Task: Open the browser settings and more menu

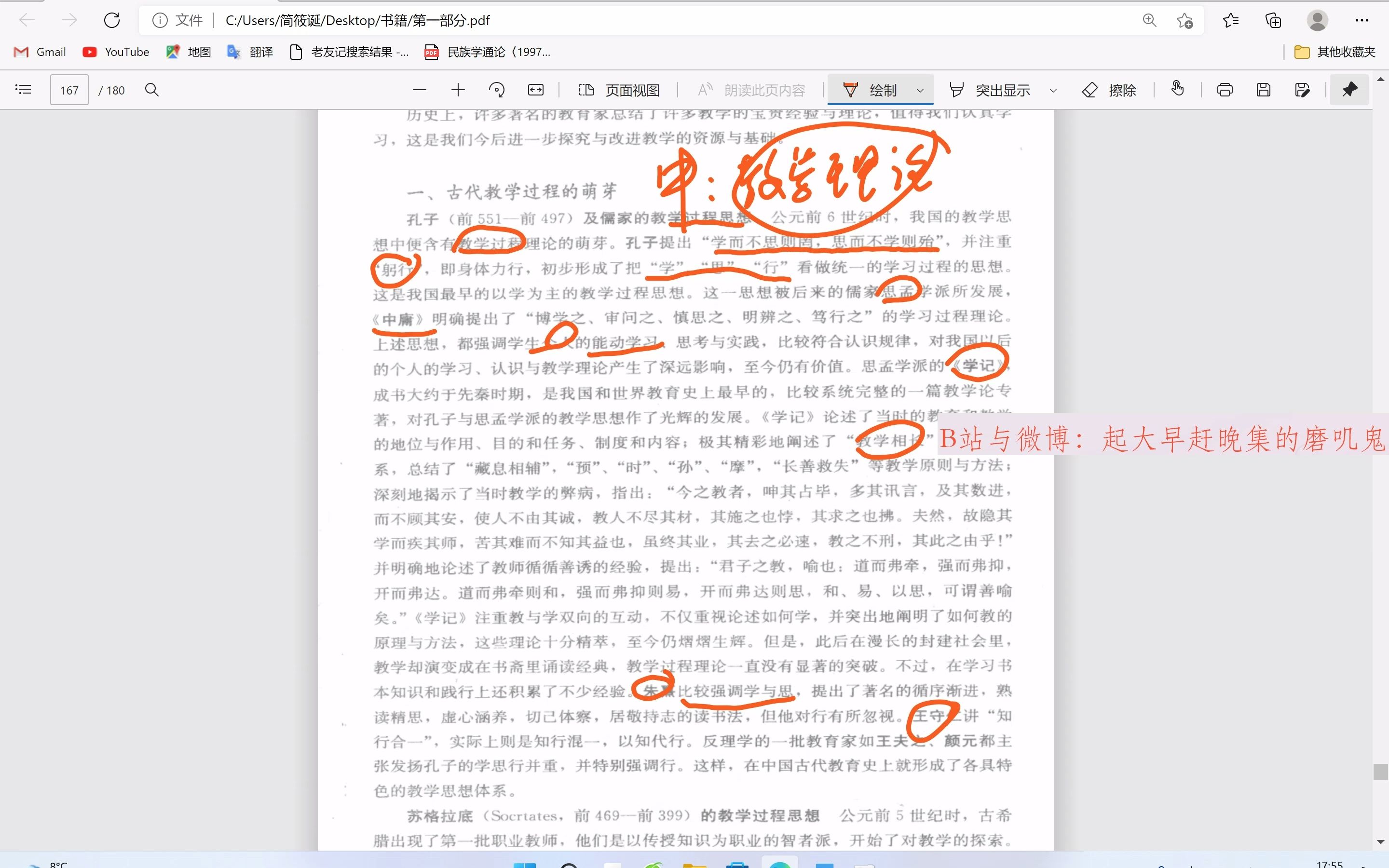Action: pyautogui.click(x=1362, y=21)
